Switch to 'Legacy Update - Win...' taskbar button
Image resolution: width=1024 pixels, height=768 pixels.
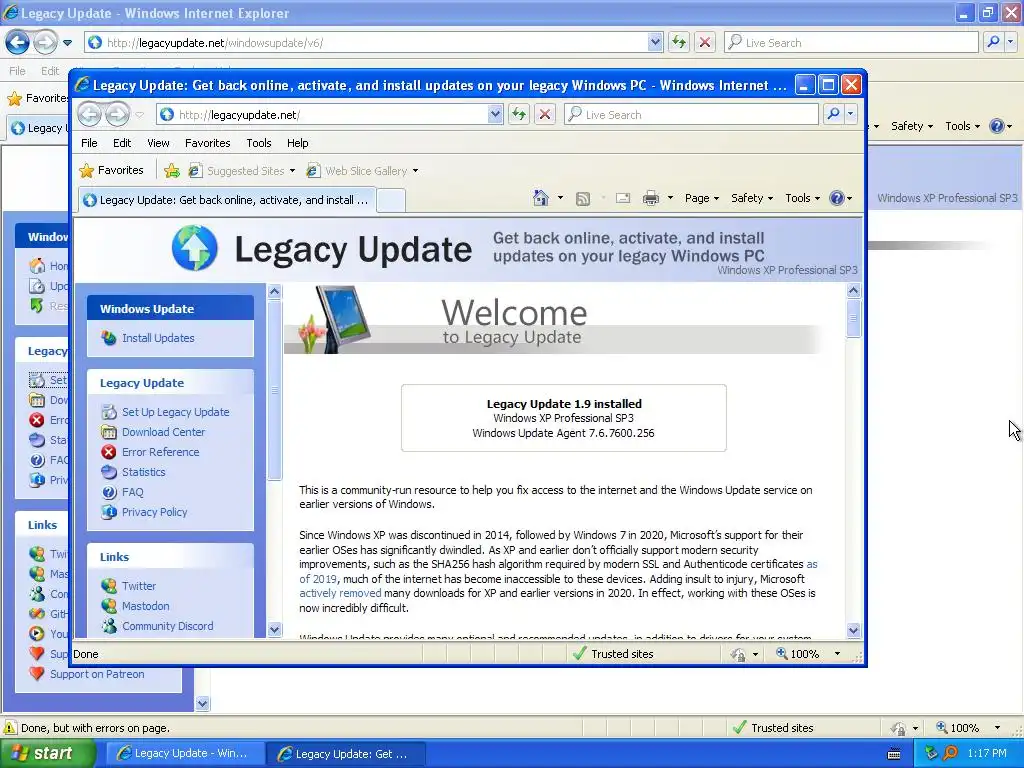(185, 754)
